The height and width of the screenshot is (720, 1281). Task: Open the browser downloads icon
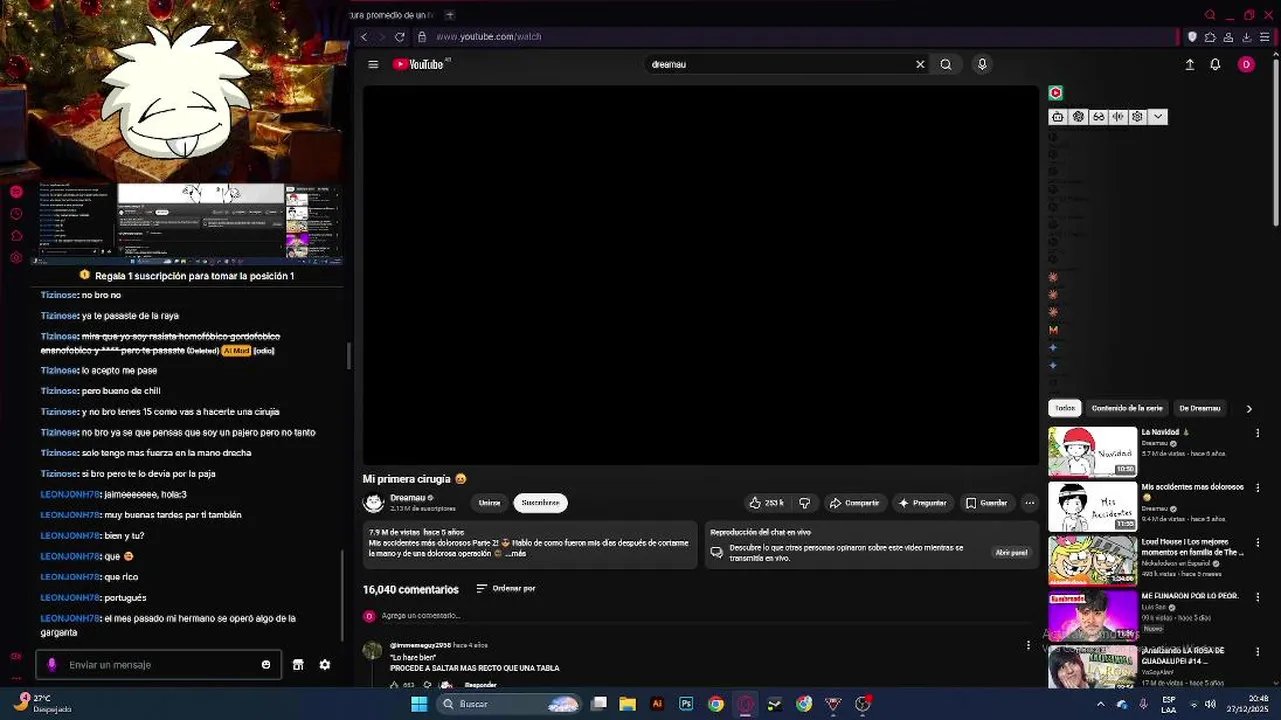tap(1247, 37)
